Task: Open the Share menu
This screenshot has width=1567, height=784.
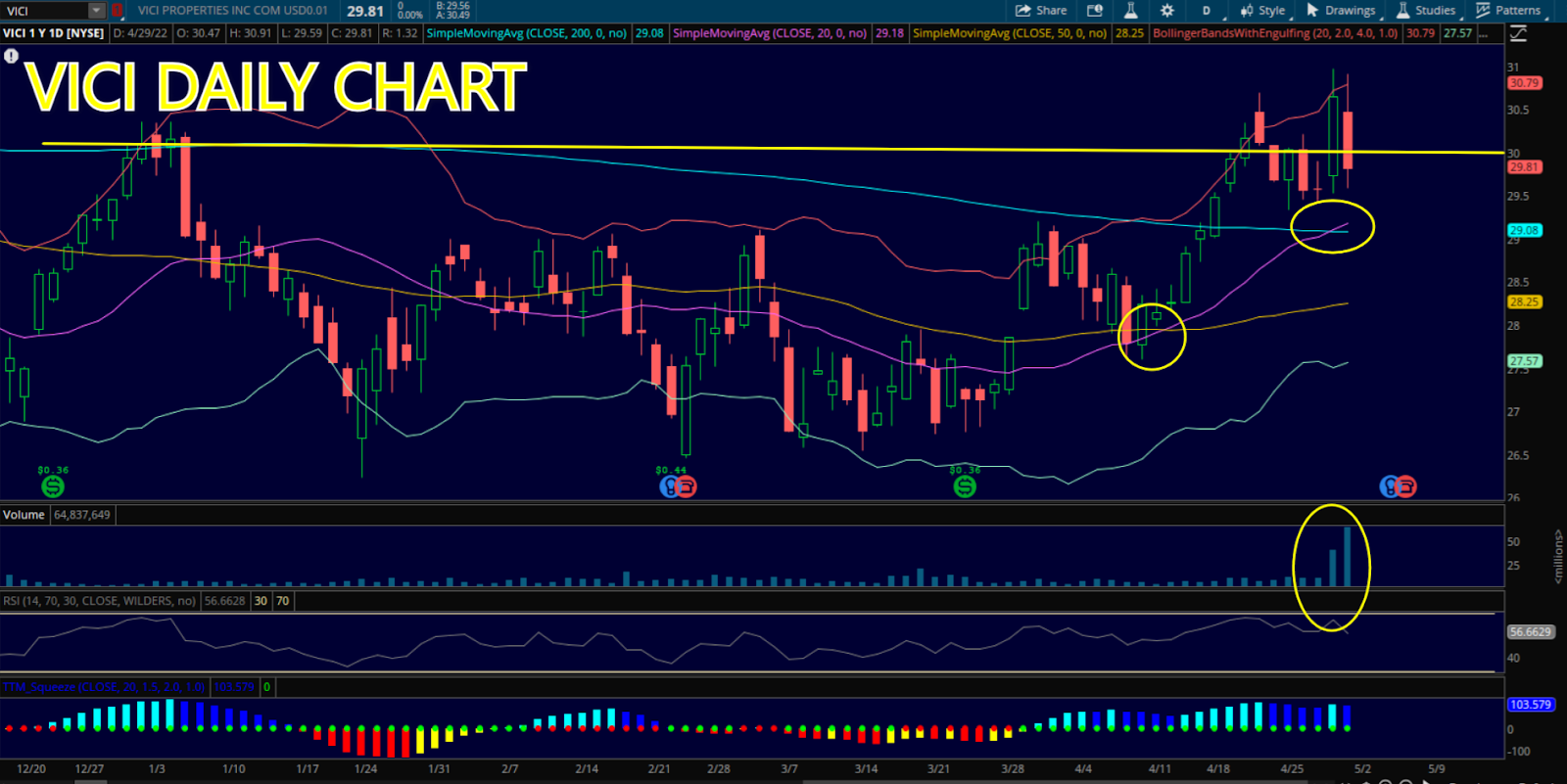Action: coord(1041,11)
